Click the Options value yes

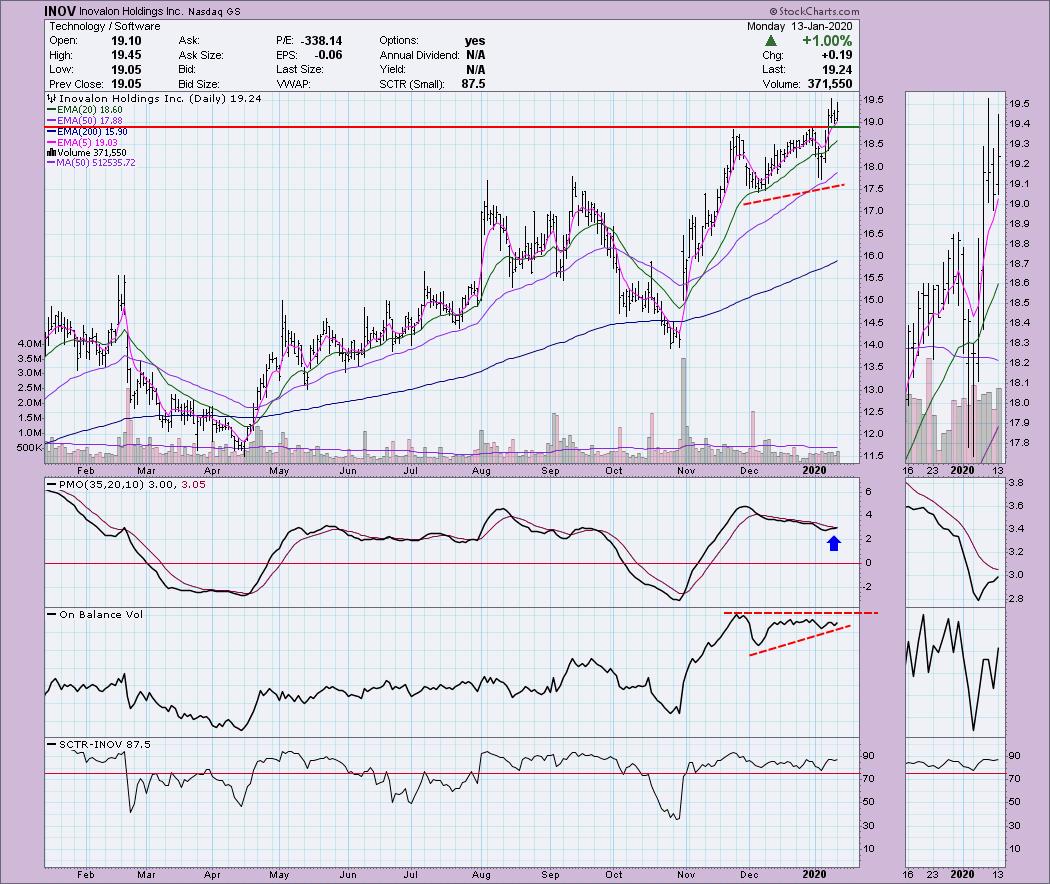(x=475, y=41)
